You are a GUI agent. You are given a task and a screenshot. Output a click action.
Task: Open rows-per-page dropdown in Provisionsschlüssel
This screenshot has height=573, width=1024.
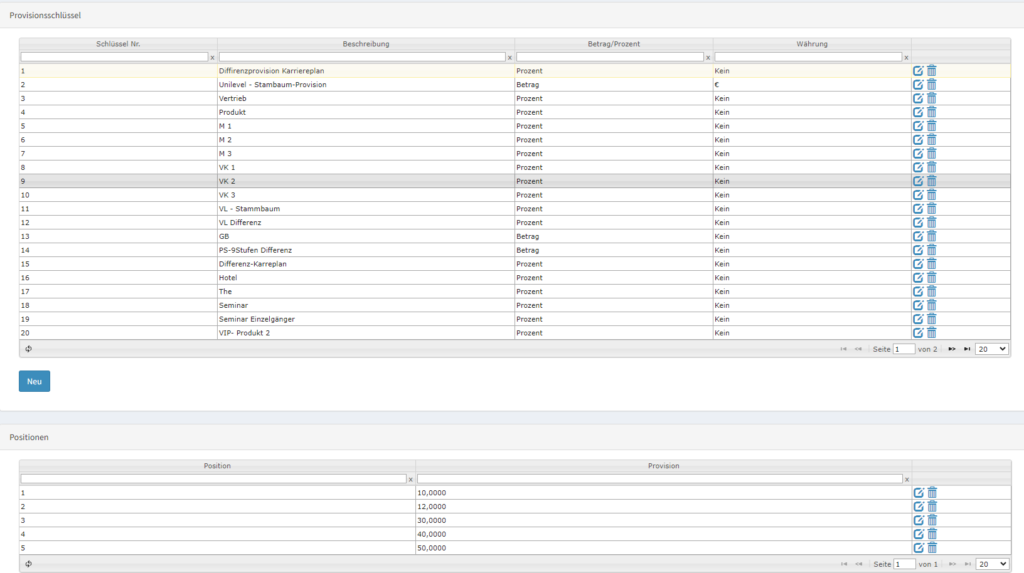pos(992,349)
